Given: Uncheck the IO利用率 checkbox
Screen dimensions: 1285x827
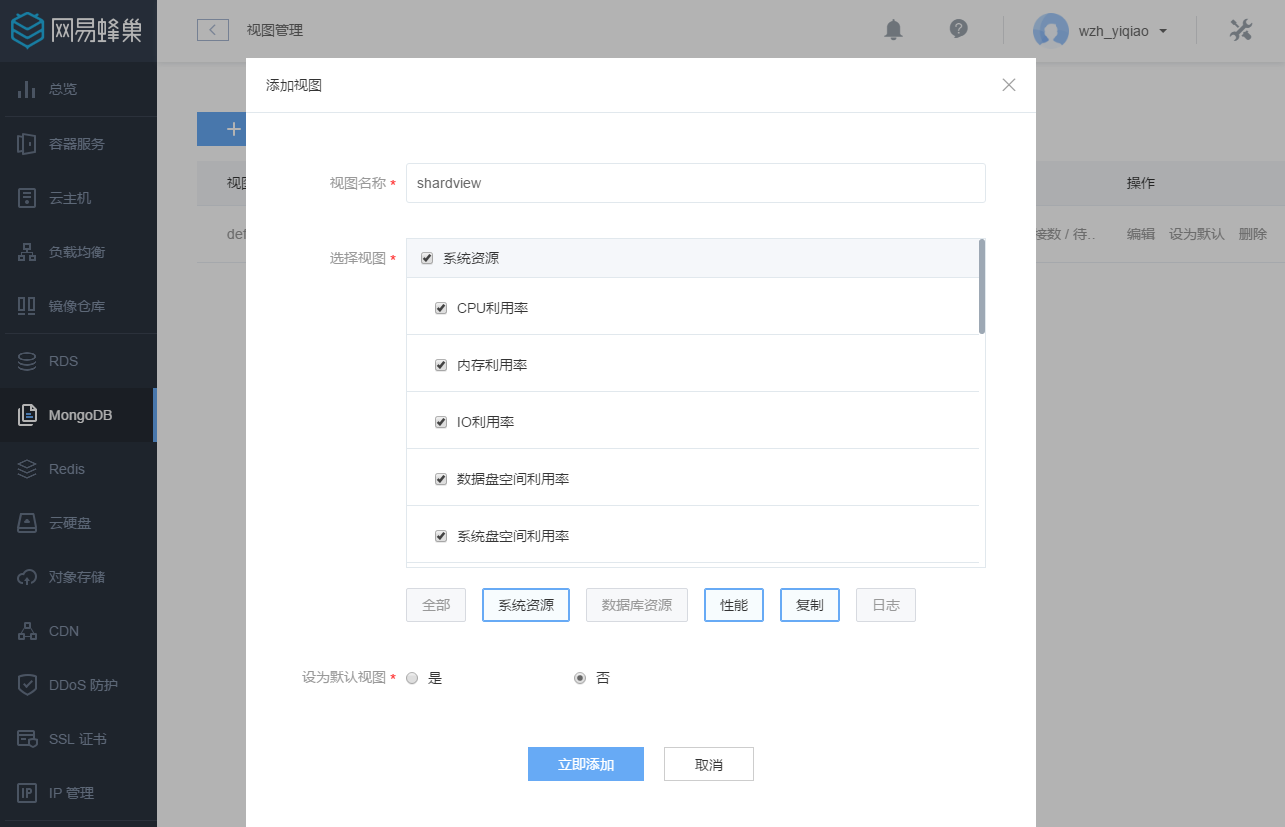Looking at the screenshot, I should pyautogui.click(x=441, y=422).
